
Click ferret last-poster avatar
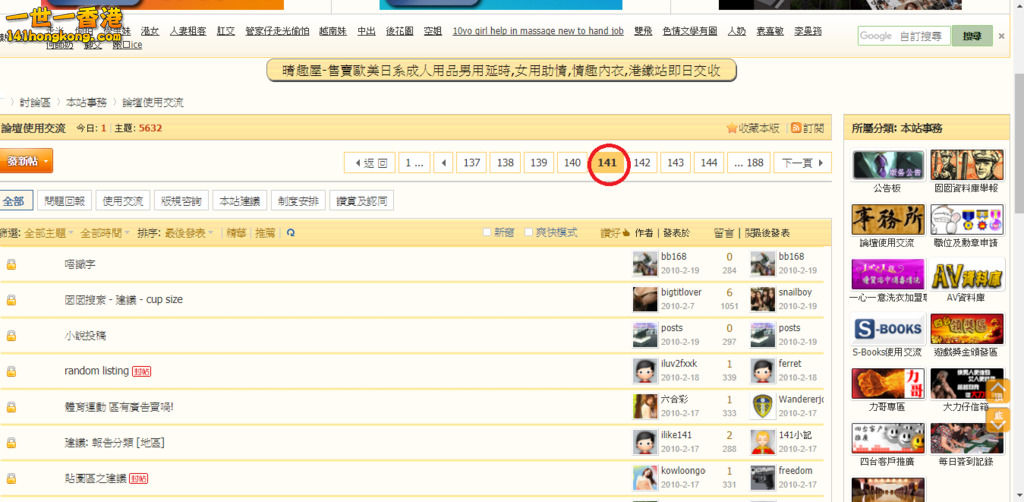763,371
